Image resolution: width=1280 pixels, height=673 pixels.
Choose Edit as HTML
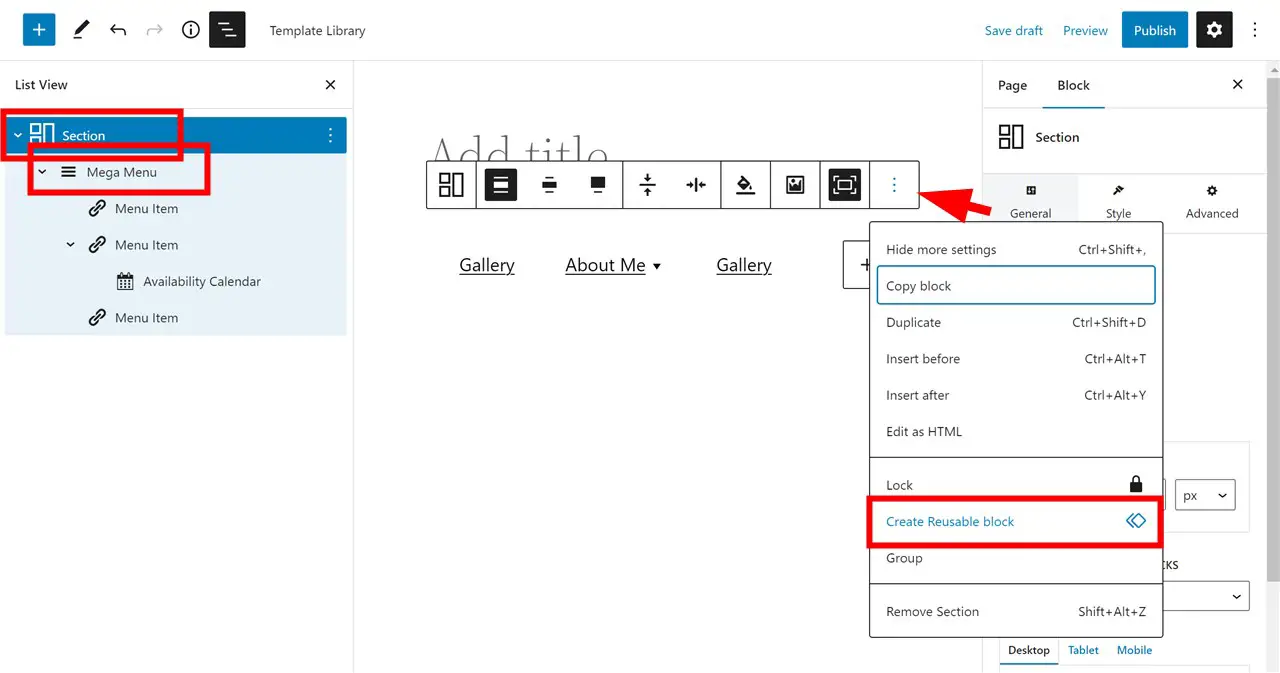click(x=1016, y=431)
